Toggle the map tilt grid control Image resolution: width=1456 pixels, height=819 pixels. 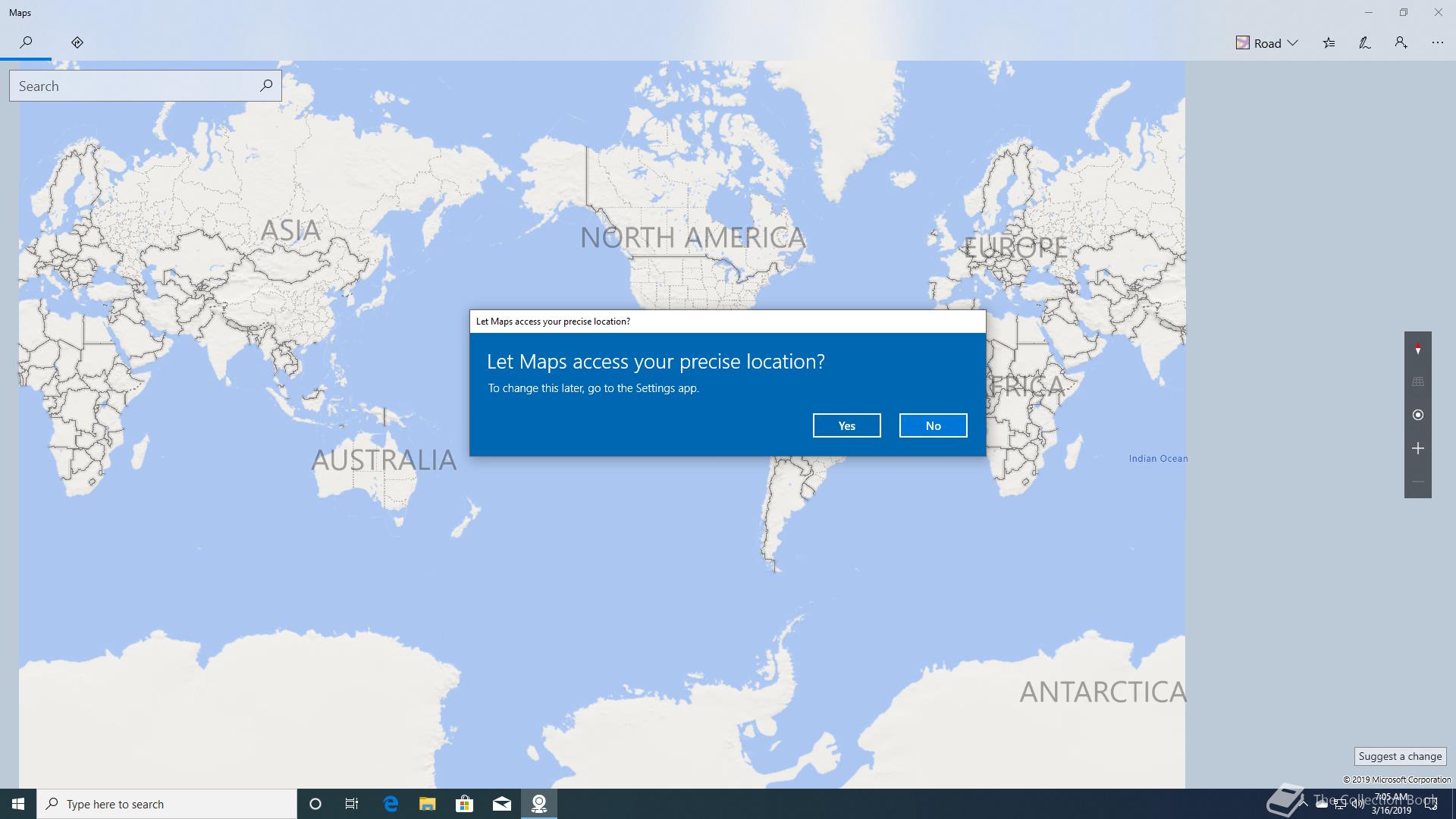tap(1417, 382)
